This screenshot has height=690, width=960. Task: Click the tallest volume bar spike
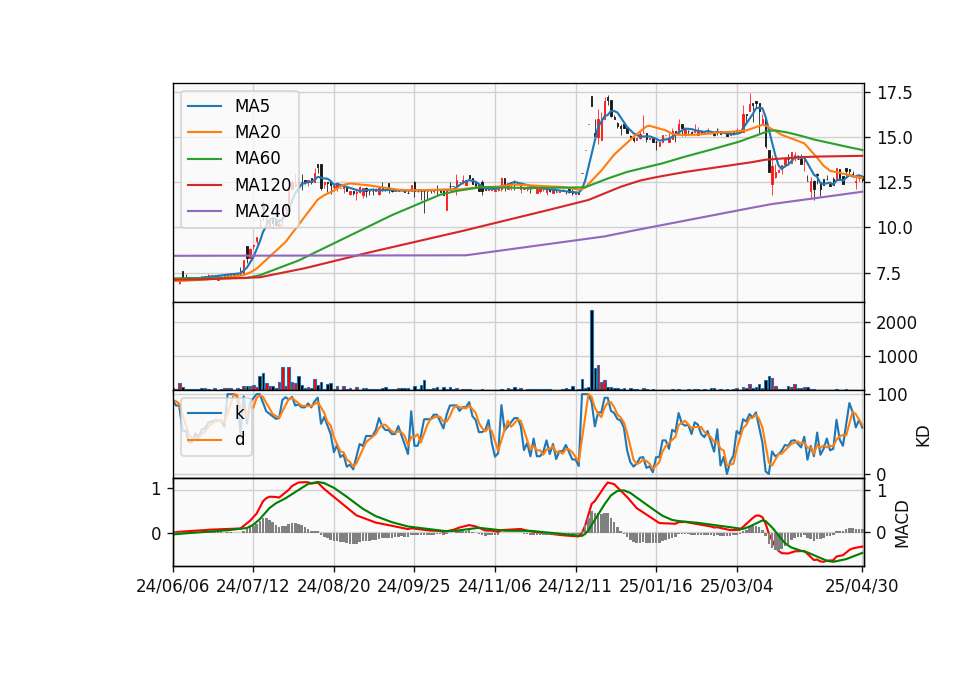592,350
